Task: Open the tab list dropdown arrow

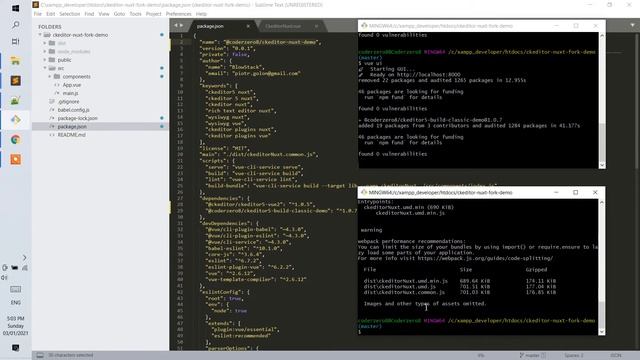Action: (x=632, y=25)
